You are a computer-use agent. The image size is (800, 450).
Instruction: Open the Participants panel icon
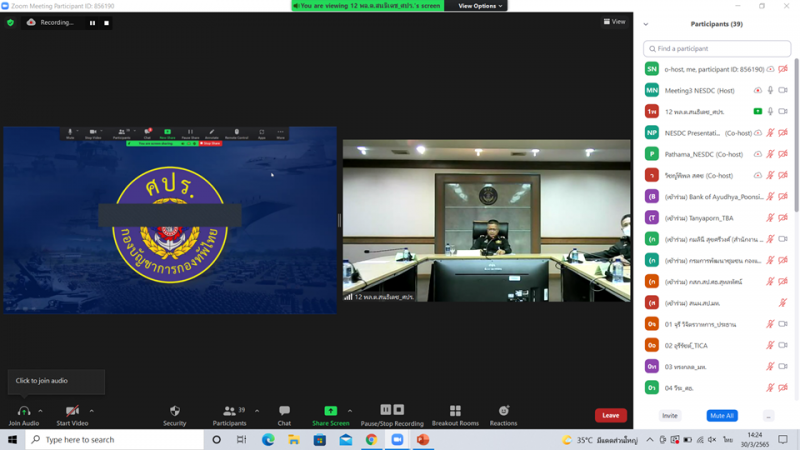pyautogui.click(x=230, y=411)
